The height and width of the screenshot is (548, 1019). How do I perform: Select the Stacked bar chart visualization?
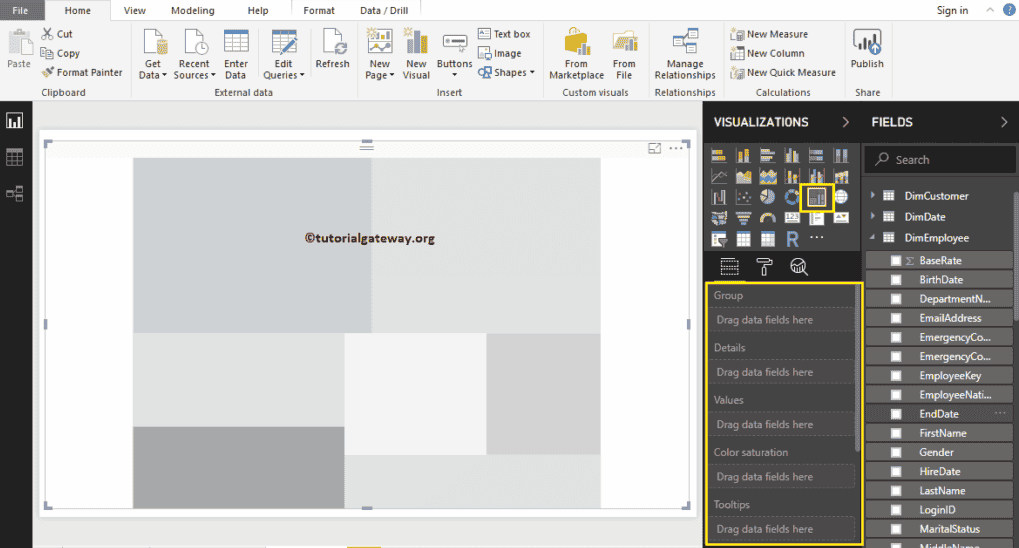[718, 155]
